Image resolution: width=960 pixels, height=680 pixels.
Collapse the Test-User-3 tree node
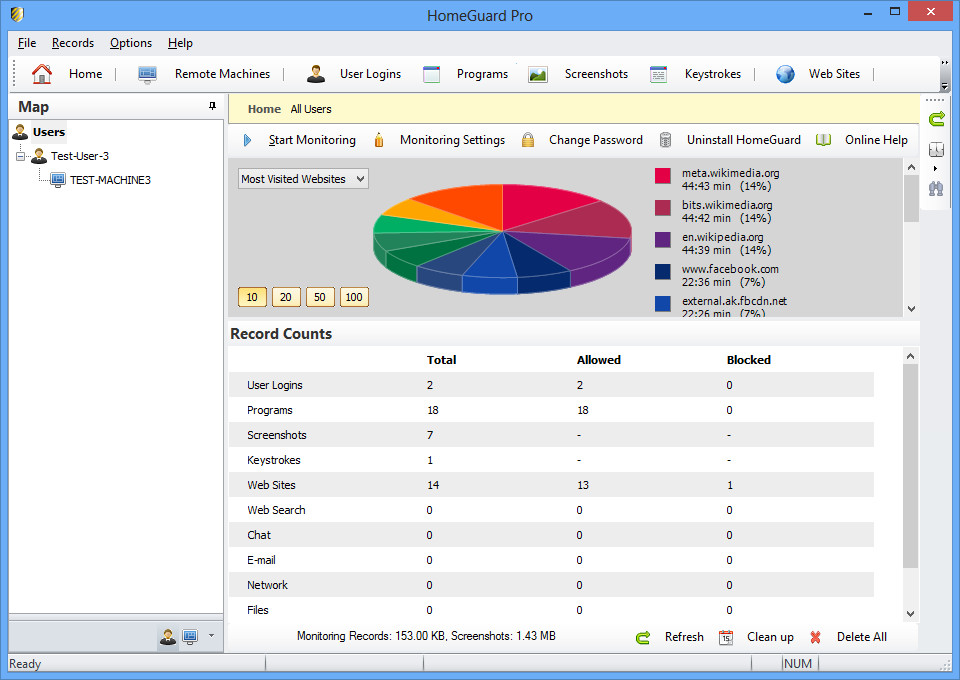20,156
